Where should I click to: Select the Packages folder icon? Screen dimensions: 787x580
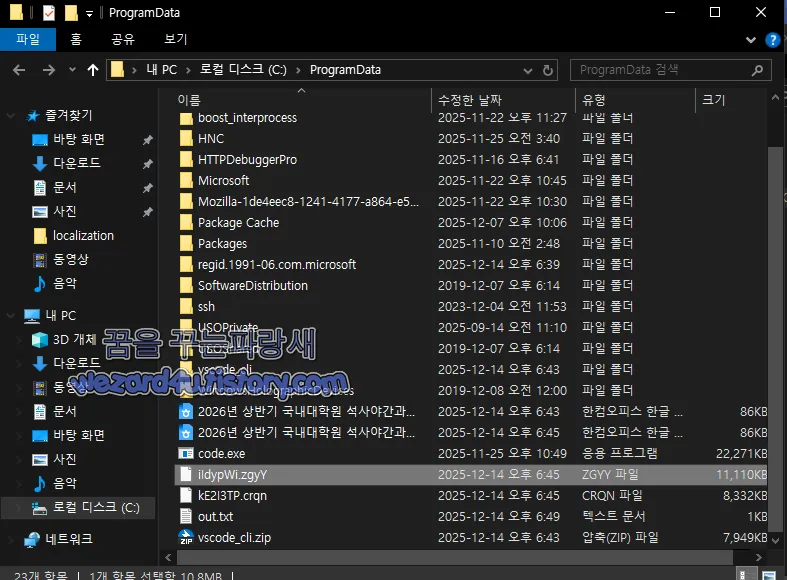point(186,244)
